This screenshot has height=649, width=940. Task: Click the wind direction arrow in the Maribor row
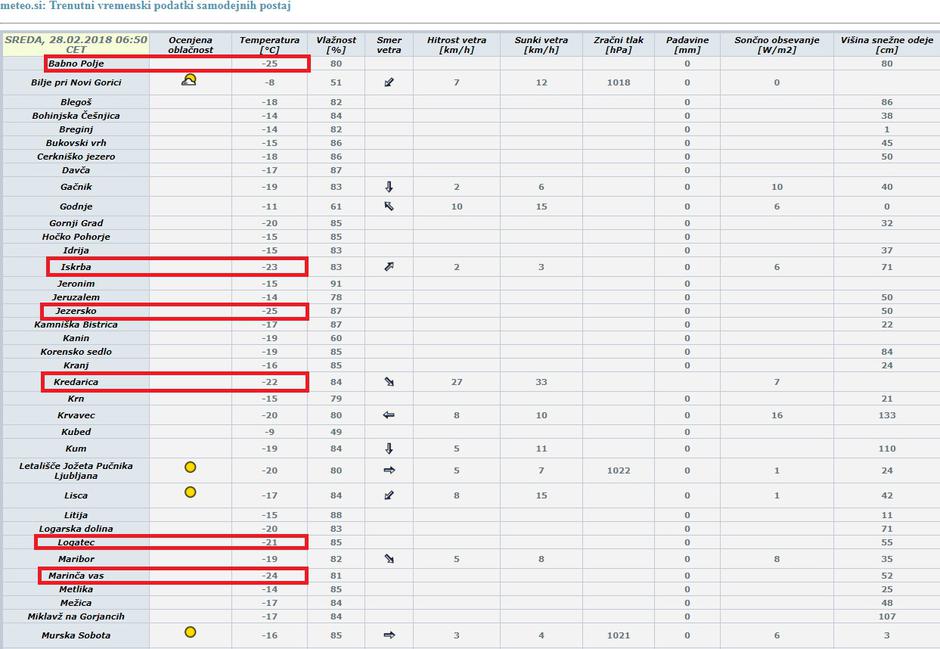389,559
